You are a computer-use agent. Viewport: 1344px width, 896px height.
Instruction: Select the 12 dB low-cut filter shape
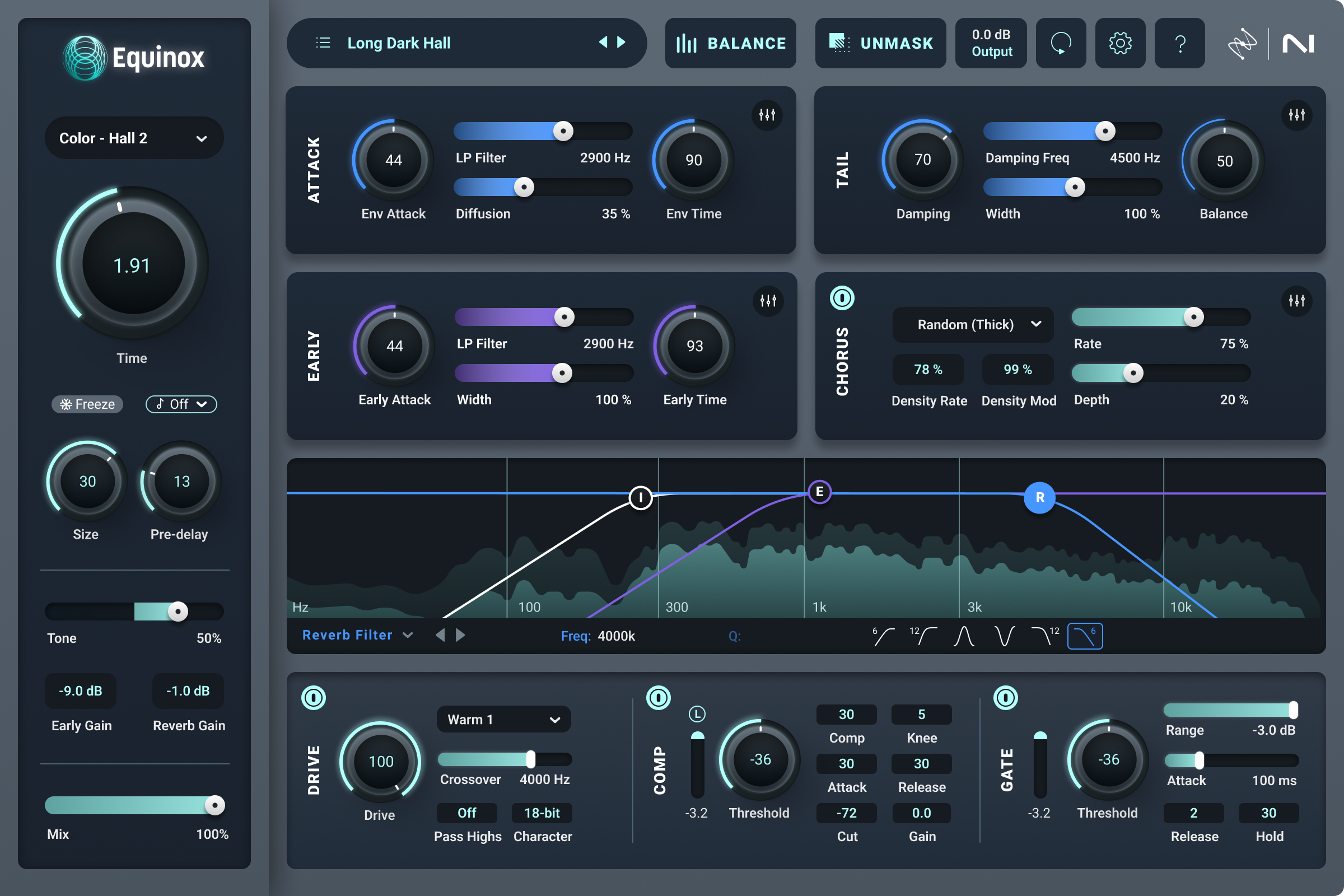[x=923, y=636]
